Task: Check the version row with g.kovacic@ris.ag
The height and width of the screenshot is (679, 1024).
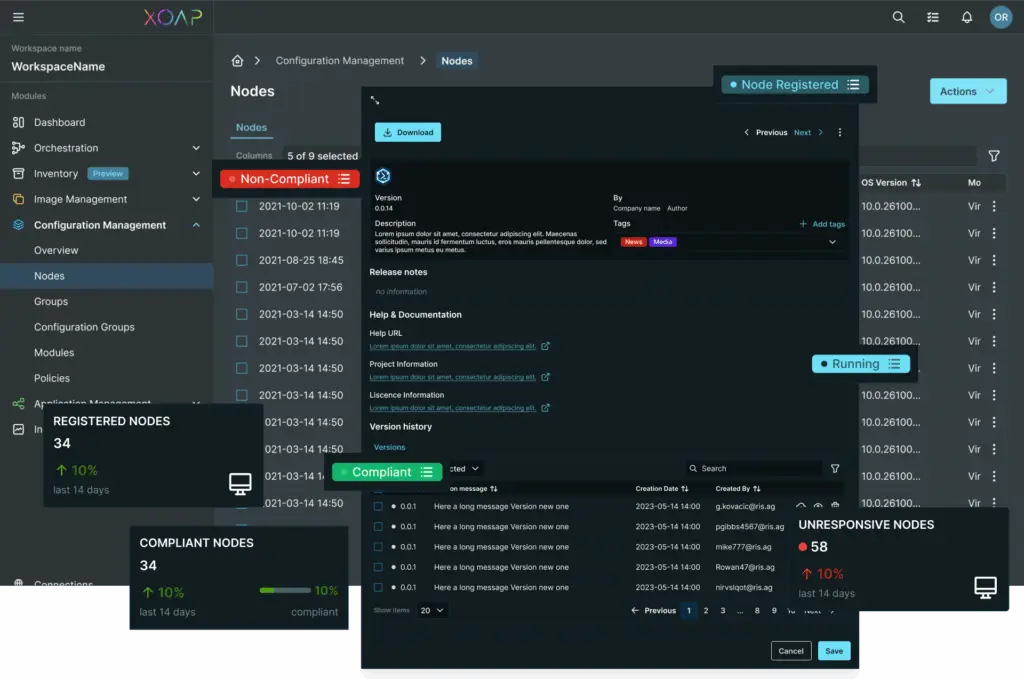Action: (378, 507)
